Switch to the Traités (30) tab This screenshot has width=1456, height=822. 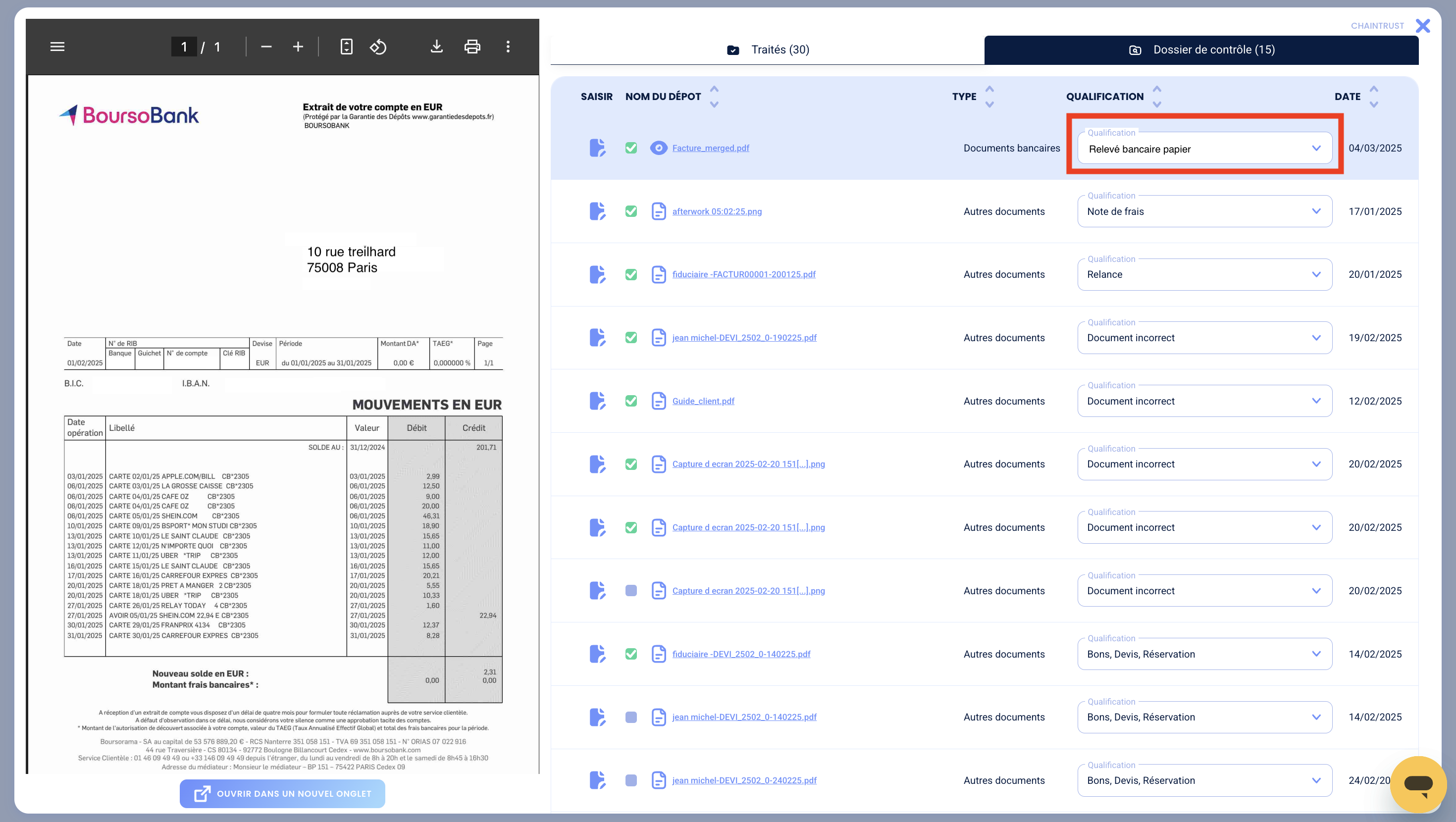tap(768, 50)
